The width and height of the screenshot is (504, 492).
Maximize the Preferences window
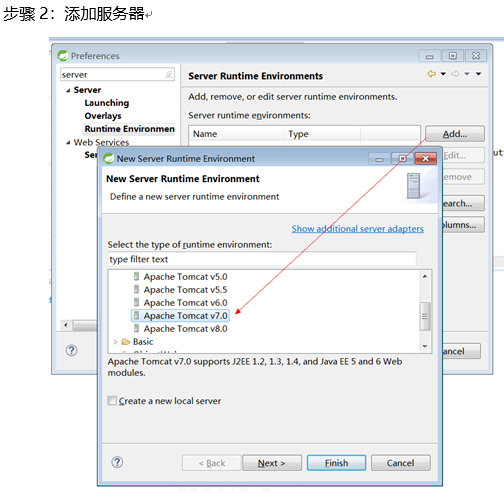pos(453,56)
